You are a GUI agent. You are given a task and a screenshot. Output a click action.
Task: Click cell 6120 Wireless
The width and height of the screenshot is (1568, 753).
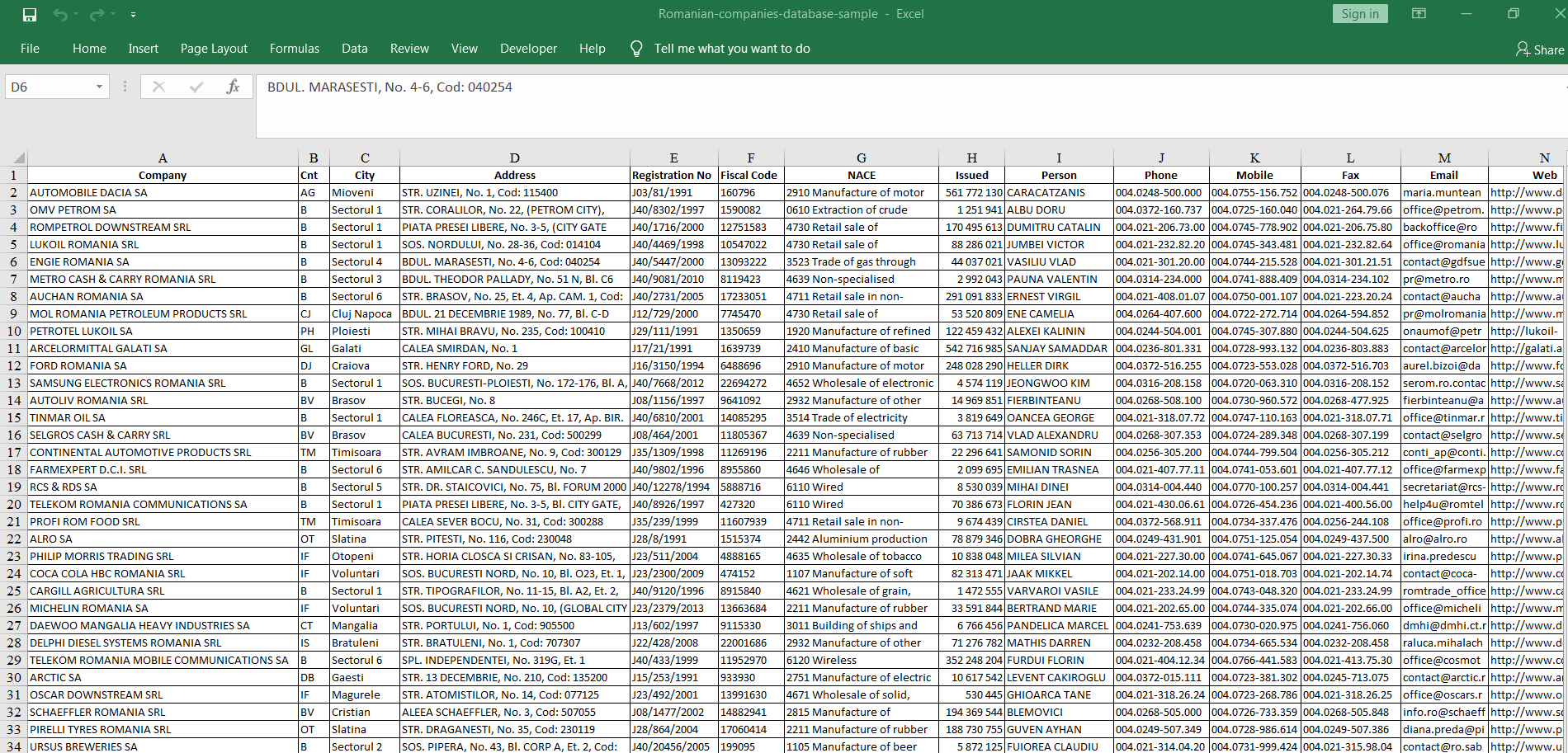[x=862, y=660]
